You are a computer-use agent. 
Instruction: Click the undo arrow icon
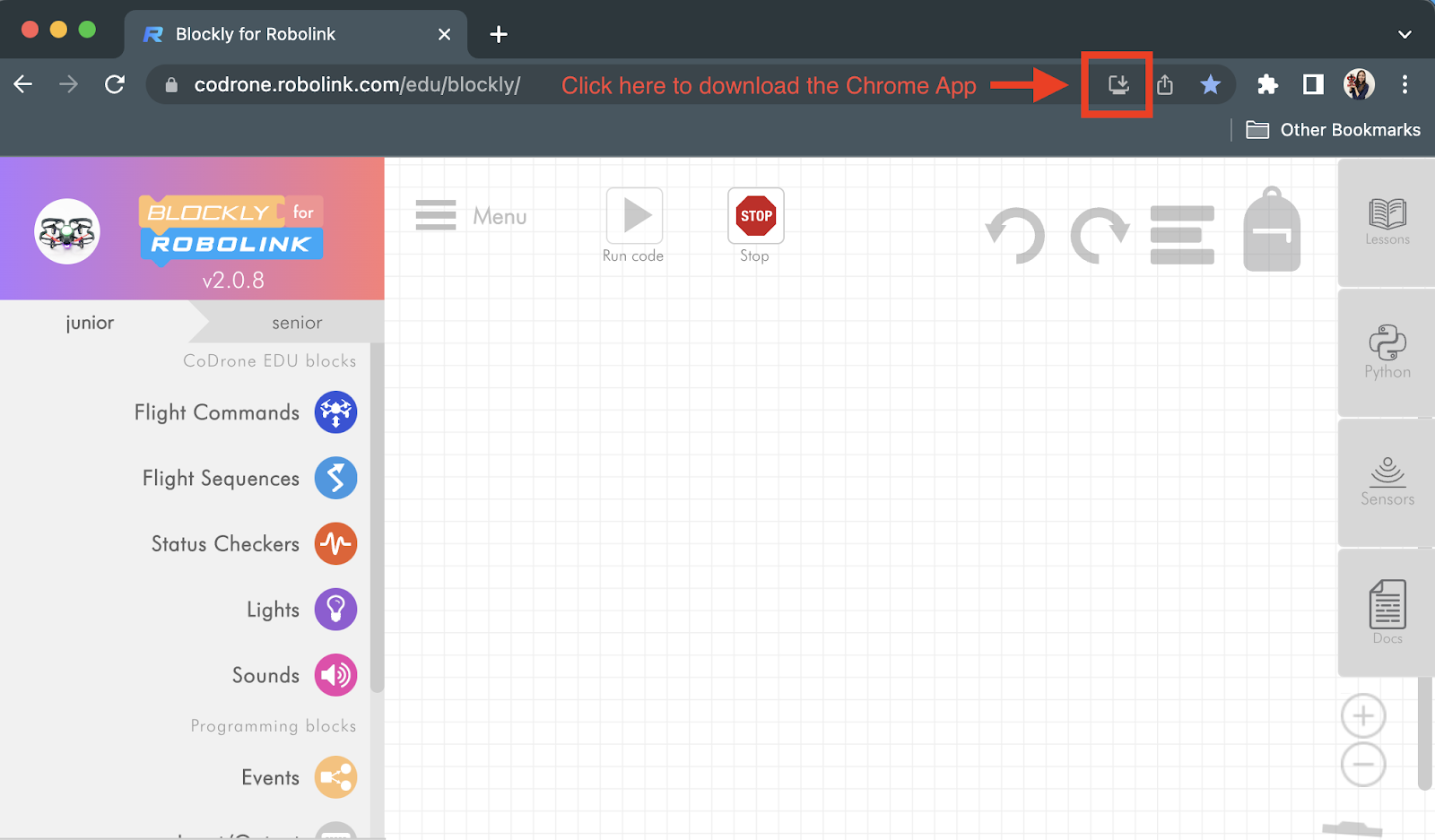point(1015,236)
